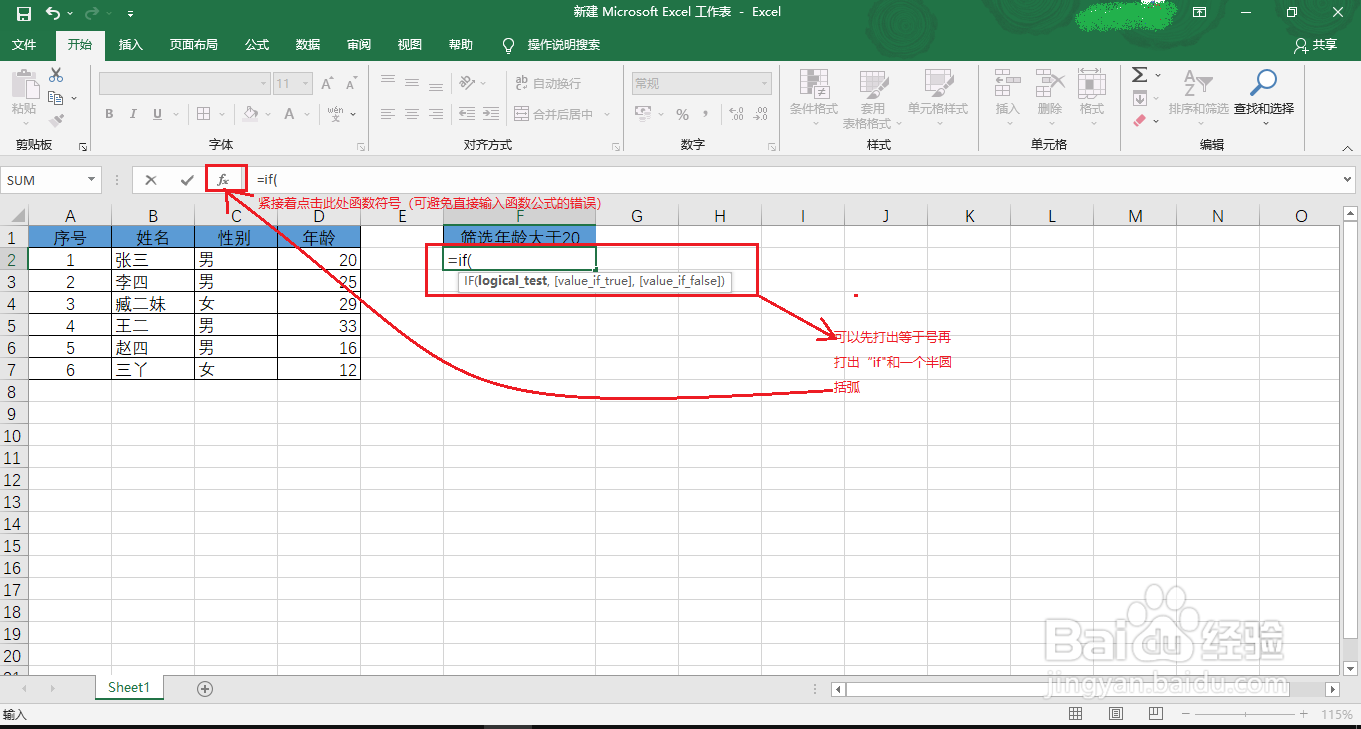This screenshot has width=1361, height=729.
Task: Click the Clear eraser icon
Action: tap(1139, 121)
